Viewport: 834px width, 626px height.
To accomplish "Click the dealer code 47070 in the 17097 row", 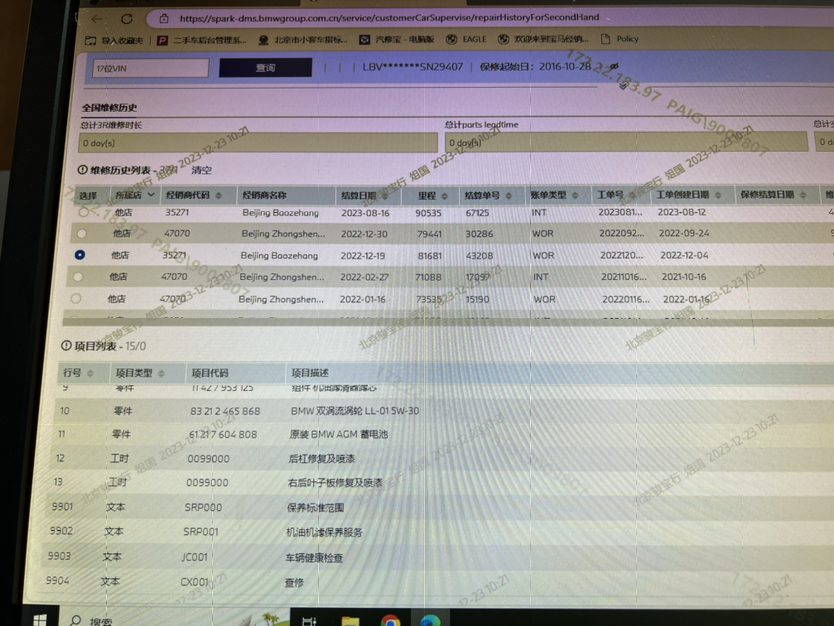I will coord(174,277).
